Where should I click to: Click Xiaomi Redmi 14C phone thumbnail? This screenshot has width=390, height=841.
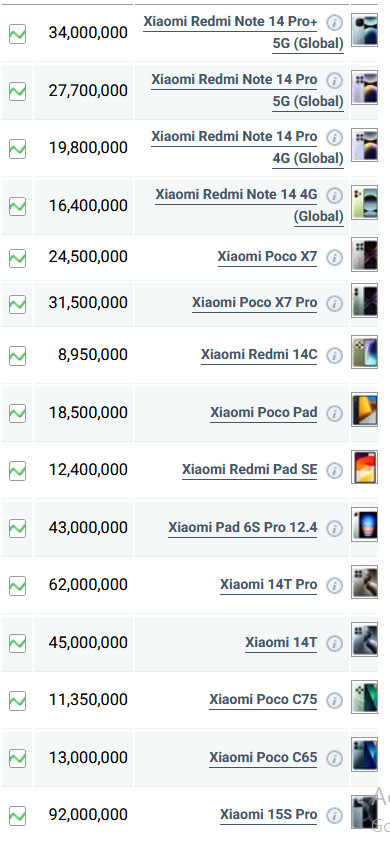click(x=364, y=352)
